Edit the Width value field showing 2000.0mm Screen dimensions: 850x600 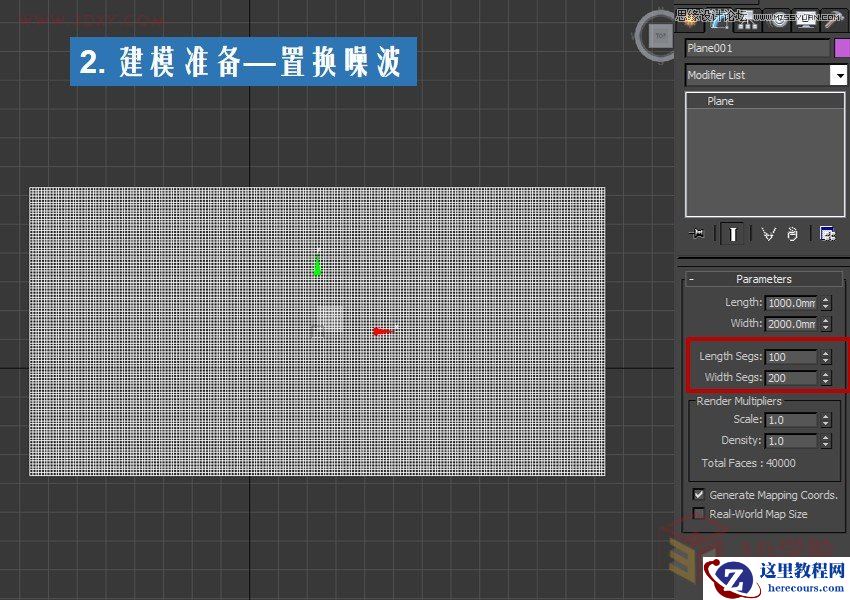(x=793, y=324)
